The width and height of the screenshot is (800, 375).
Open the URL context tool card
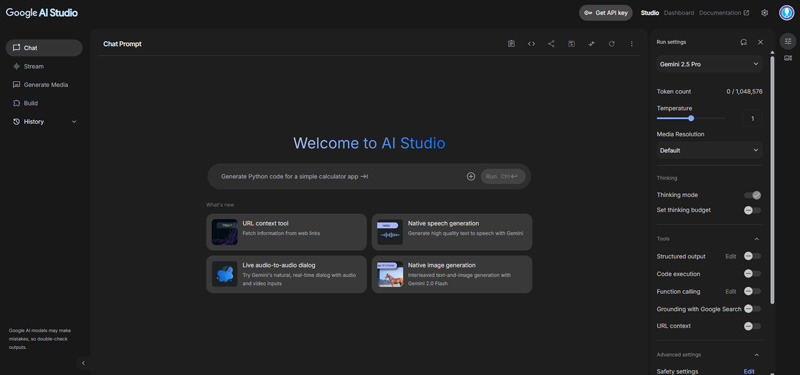(x=286, y=232)
